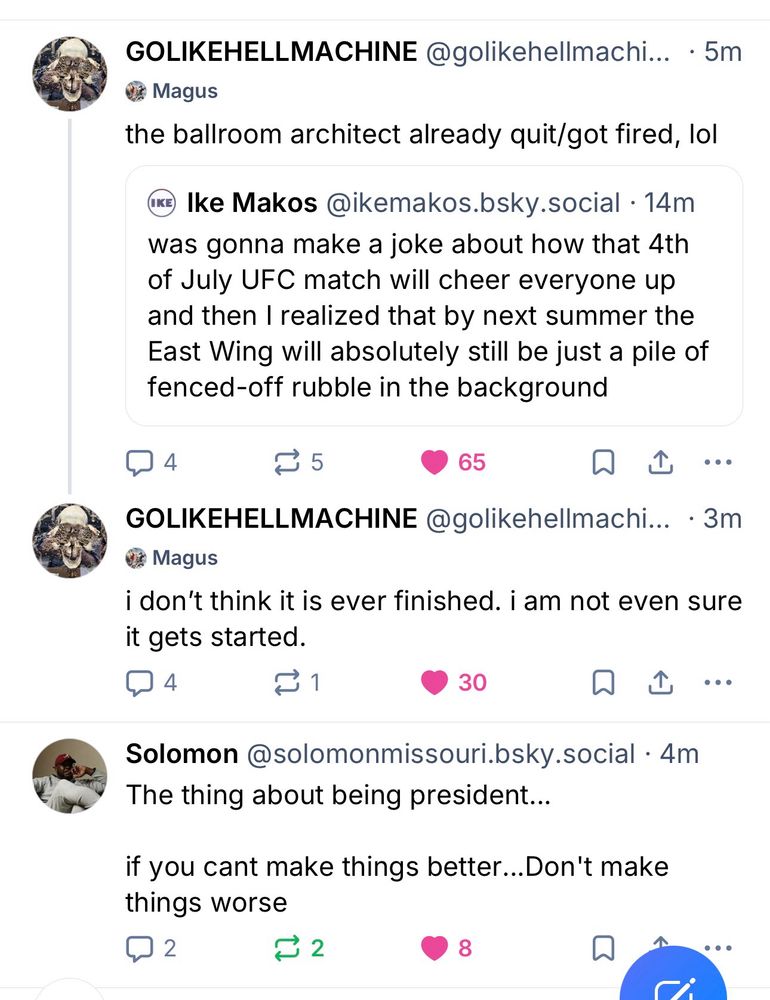This screenshot has height=1000, width=770.
Task: Open the more options menu on the second GOLIKEHELLMACHINE post
Action: [x=718, y=683]
